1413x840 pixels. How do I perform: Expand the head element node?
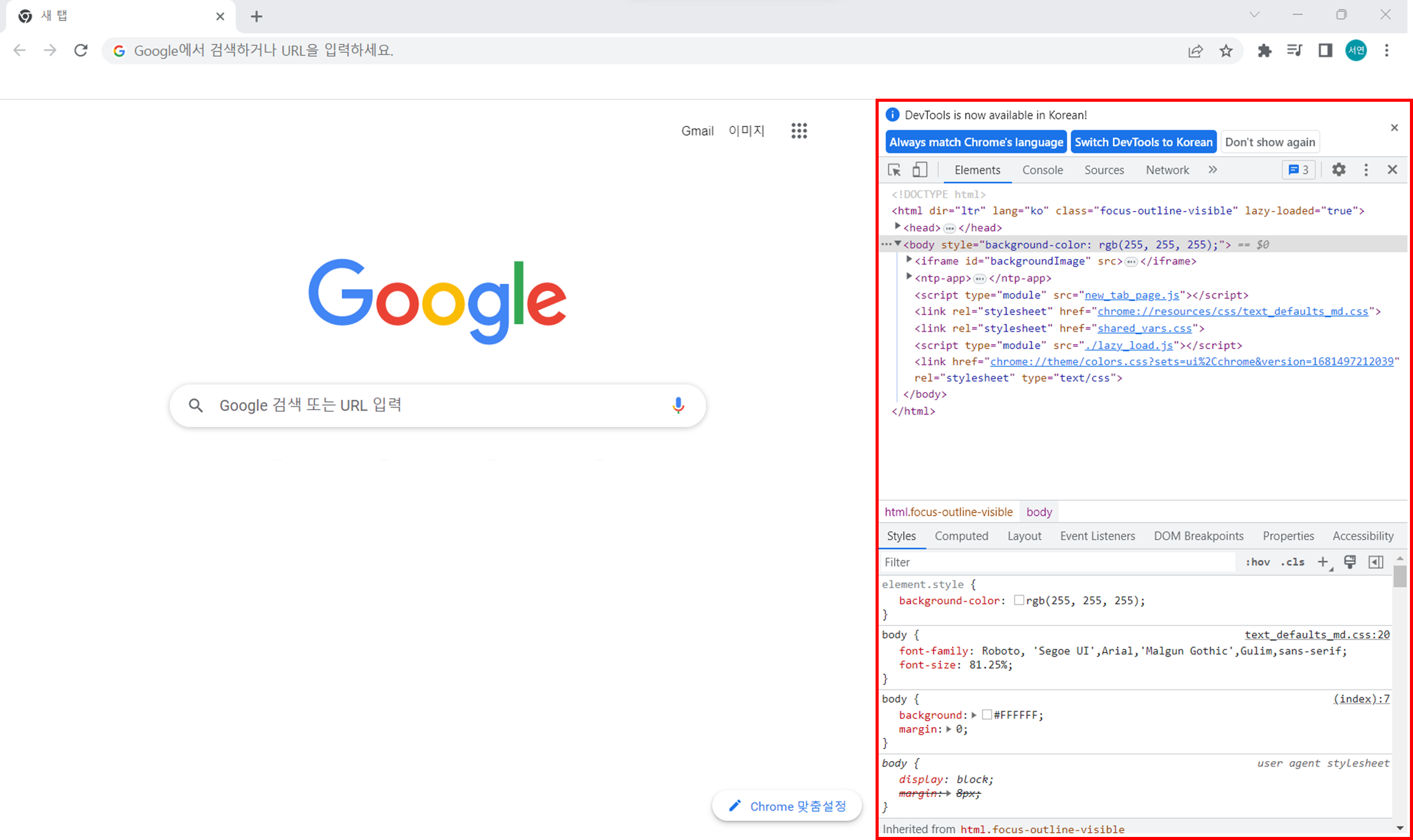click(x=898, y=227)
